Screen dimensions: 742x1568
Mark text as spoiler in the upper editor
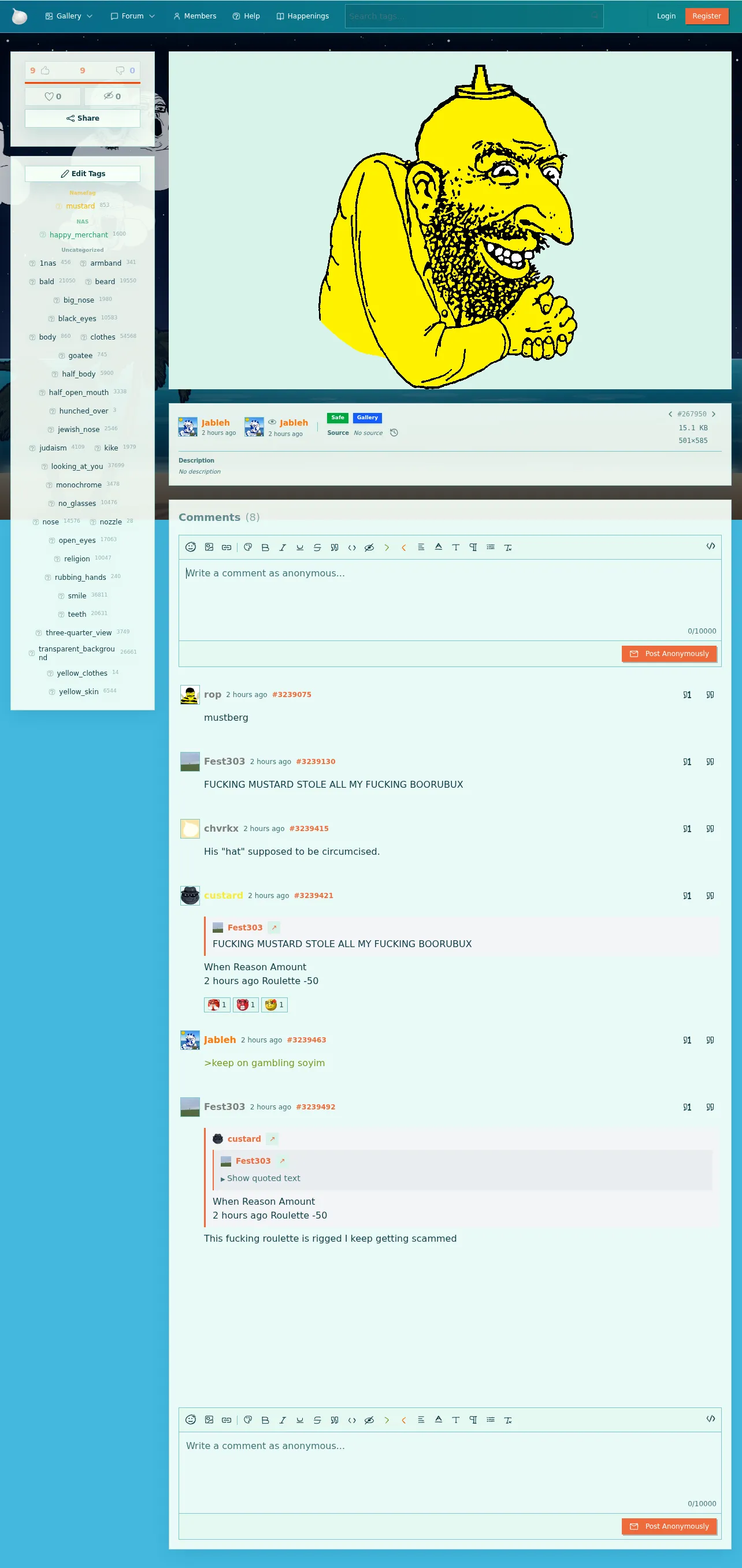click(369, 548)
